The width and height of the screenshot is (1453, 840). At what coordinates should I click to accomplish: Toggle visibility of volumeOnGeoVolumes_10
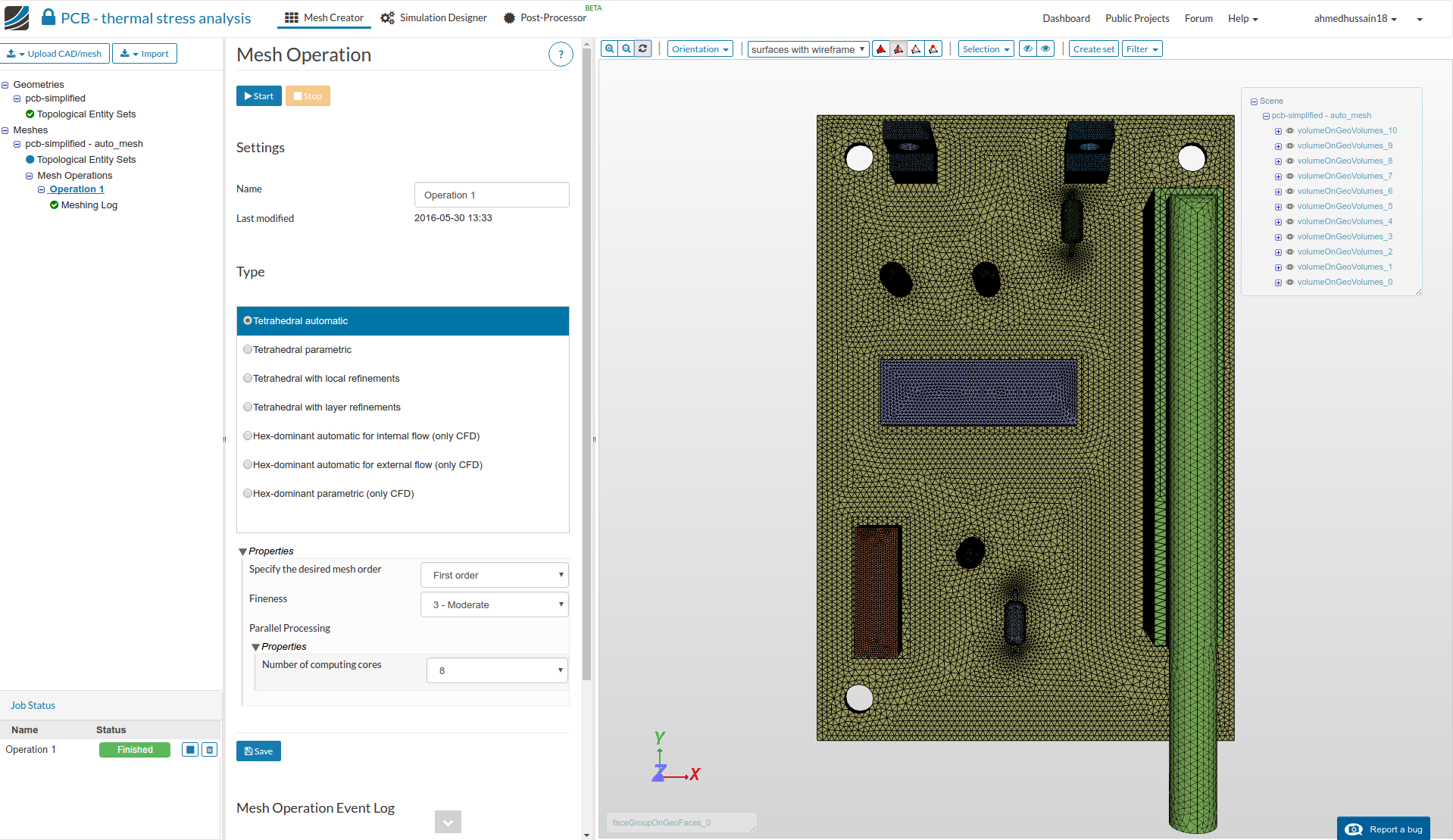(x=1290, y=131)
